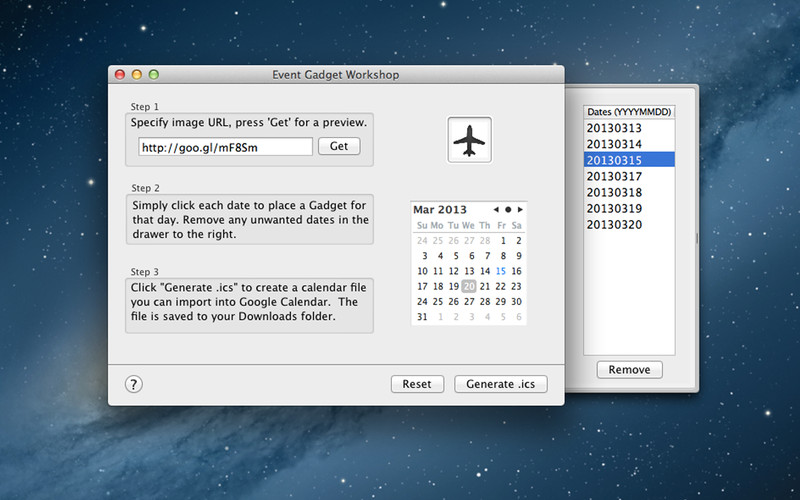Viewport: 800px width, 500px height.
Task: Pick highlighted March 20 in the calendar
Action: click(x=469, y=287)
